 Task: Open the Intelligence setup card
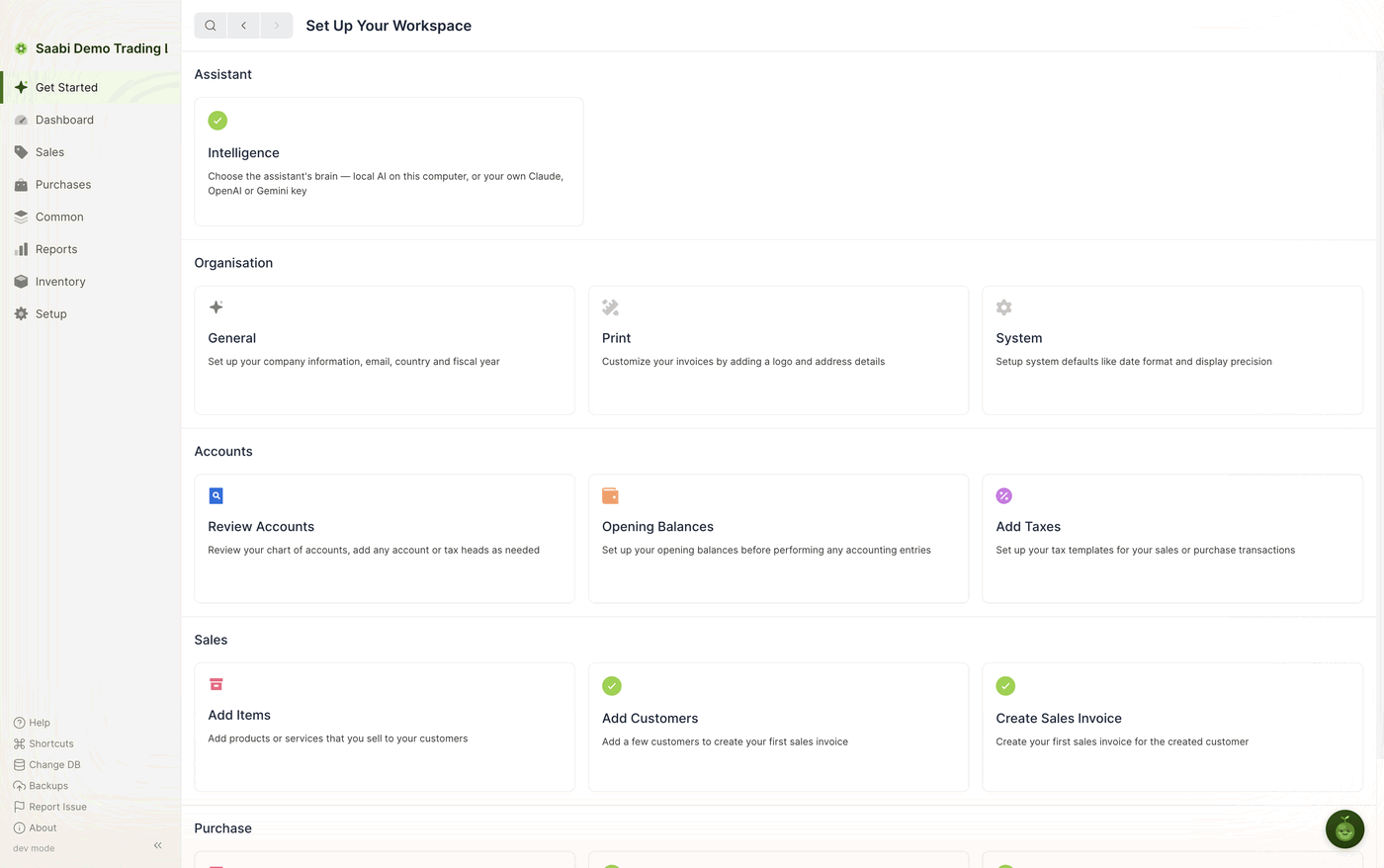pos(389,161)
